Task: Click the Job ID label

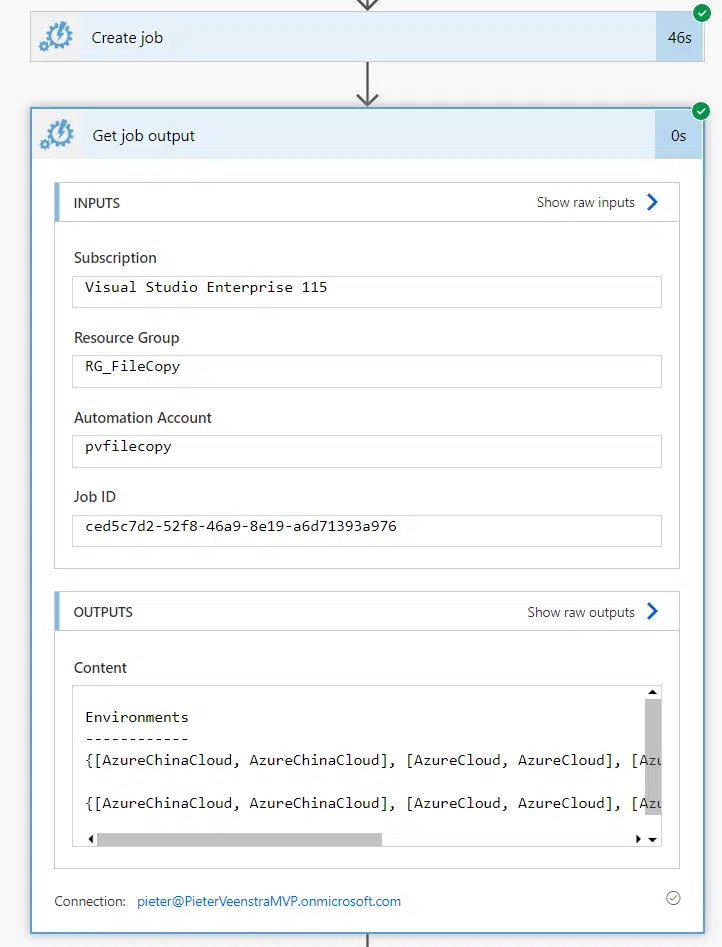Action: coord(94,496)
